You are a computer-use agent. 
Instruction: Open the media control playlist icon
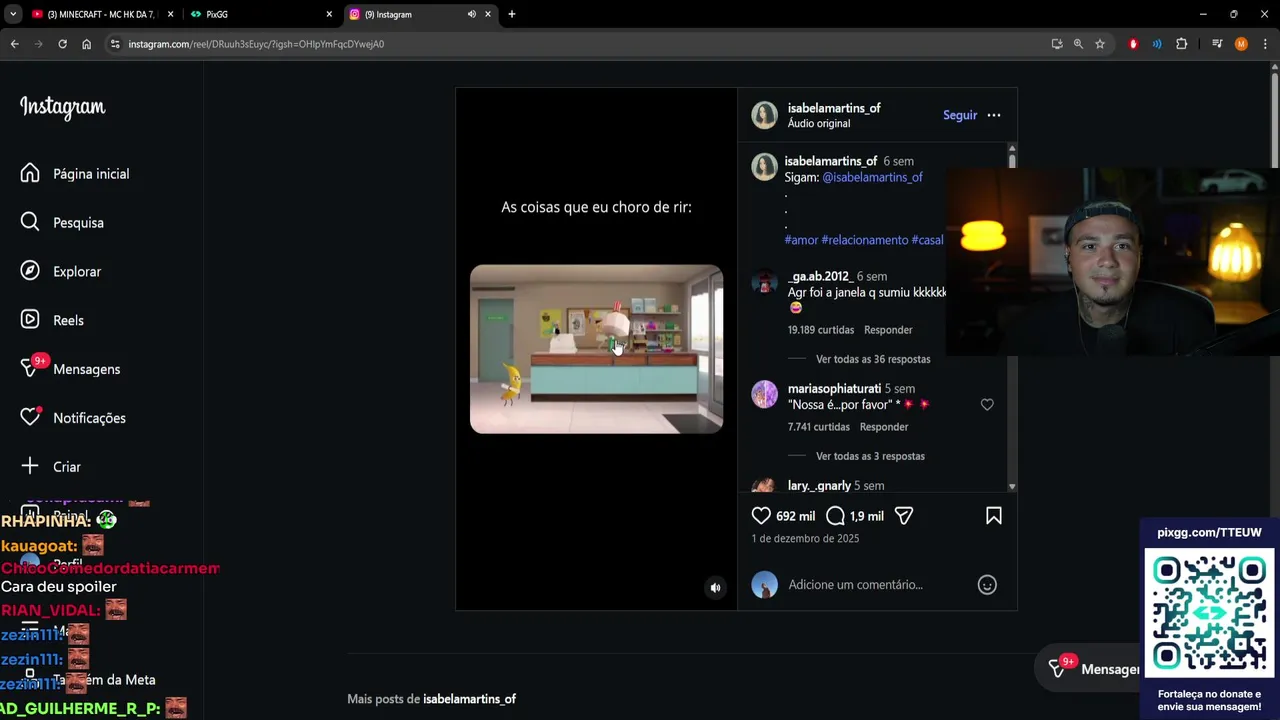click(x=1217, y=44)
